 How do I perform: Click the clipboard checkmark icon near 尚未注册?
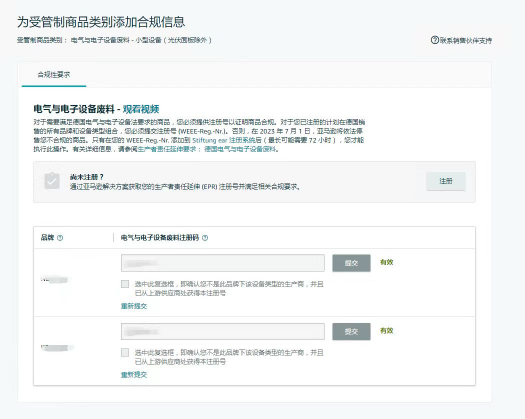[52, 181]
